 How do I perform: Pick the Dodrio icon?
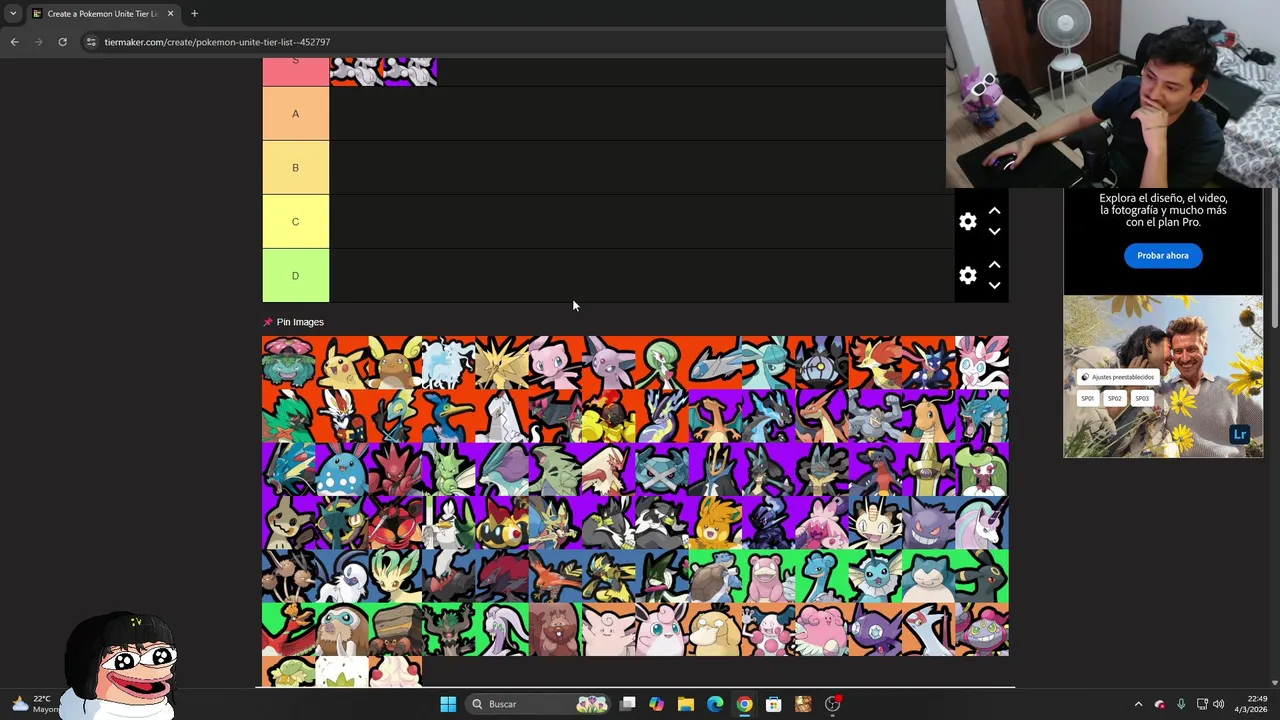pyautogui.click(x=288, y=576)
